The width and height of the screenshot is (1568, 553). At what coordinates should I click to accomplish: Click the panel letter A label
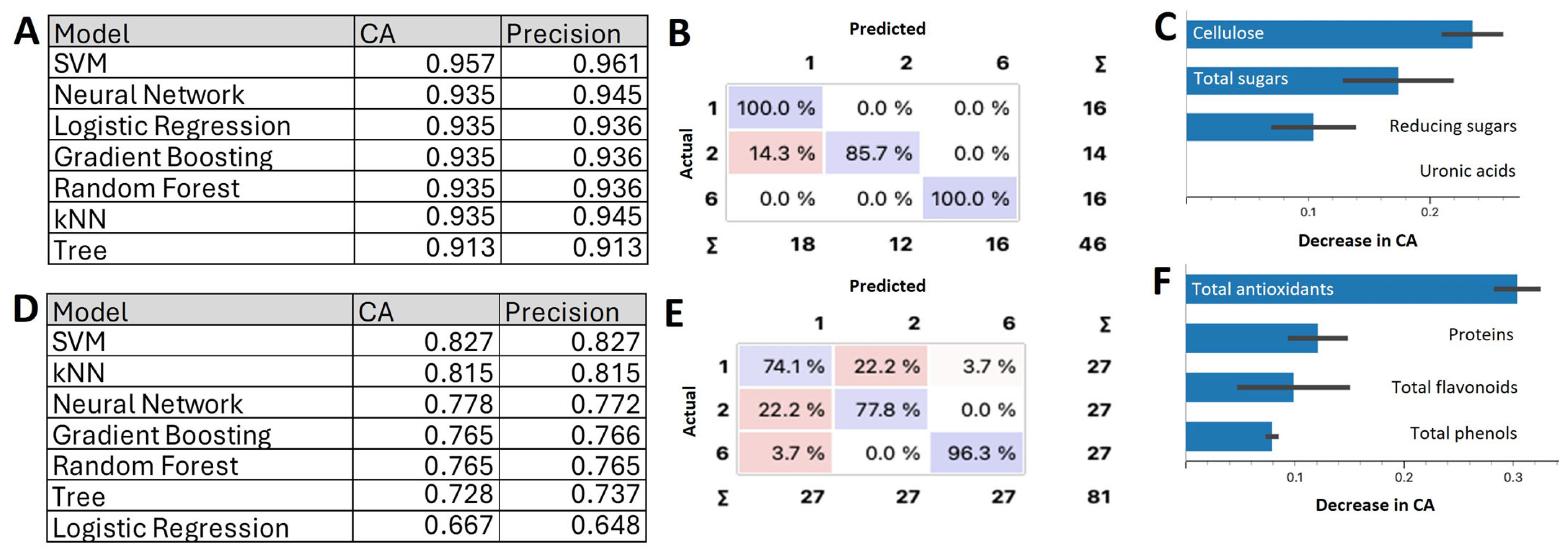26,32
